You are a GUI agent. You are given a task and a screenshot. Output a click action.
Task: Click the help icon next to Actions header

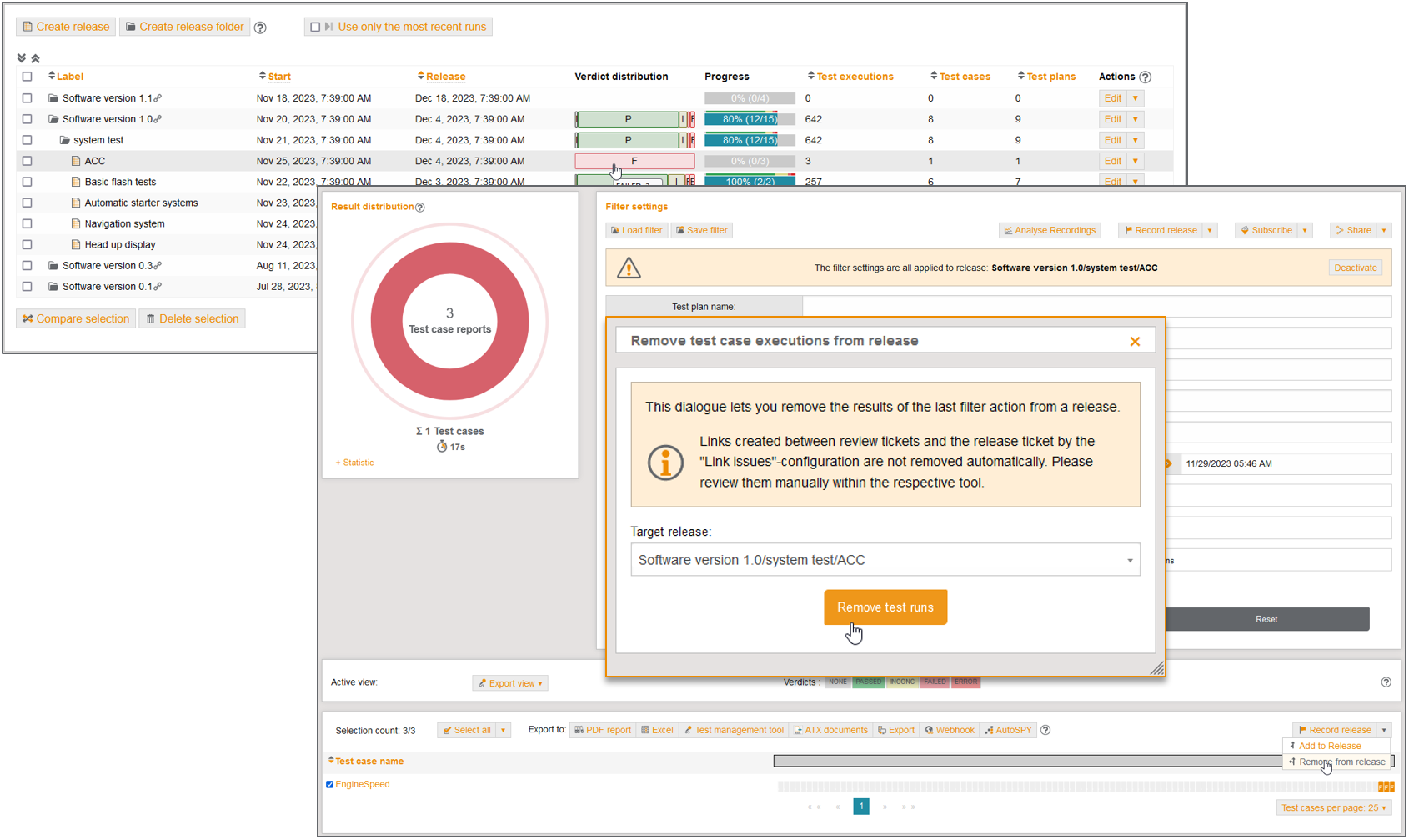pyautogui.click(x=1146, y=77)
